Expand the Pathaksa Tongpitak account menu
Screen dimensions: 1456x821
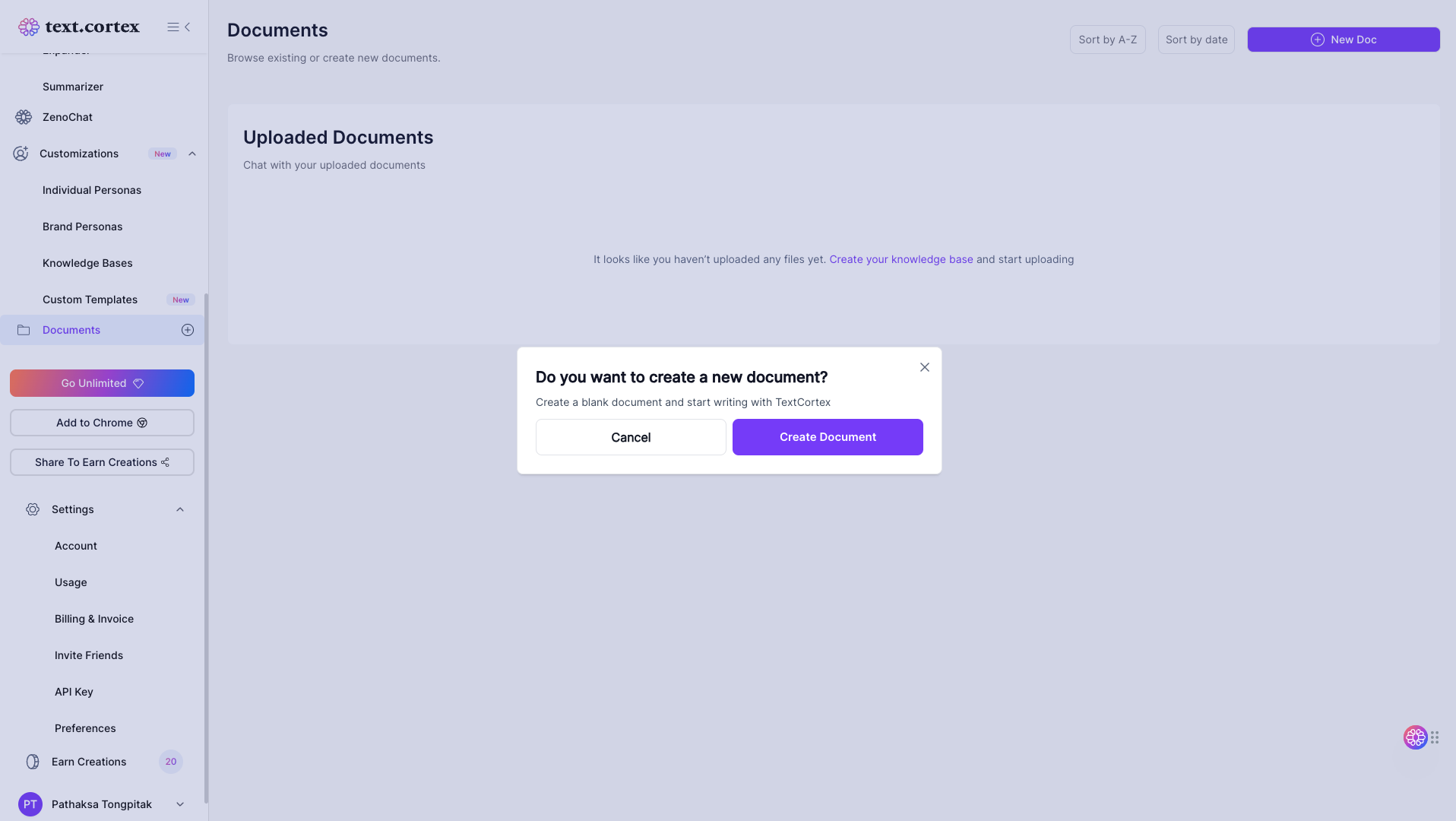pos(180,804)
